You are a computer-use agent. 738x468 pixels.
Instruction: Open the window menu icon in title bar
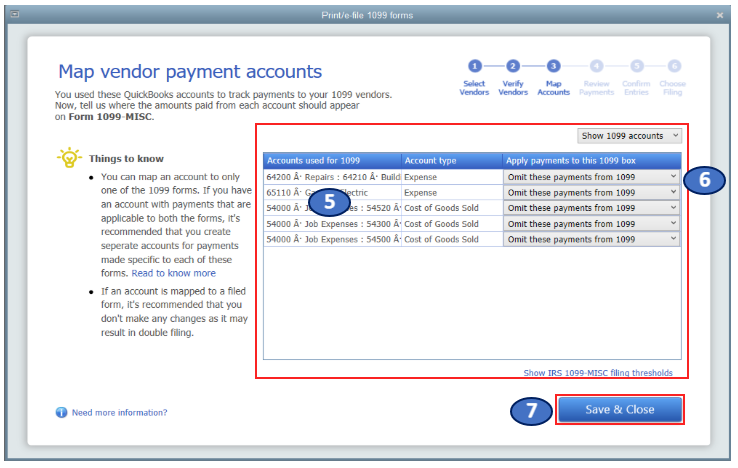[15, 15]
